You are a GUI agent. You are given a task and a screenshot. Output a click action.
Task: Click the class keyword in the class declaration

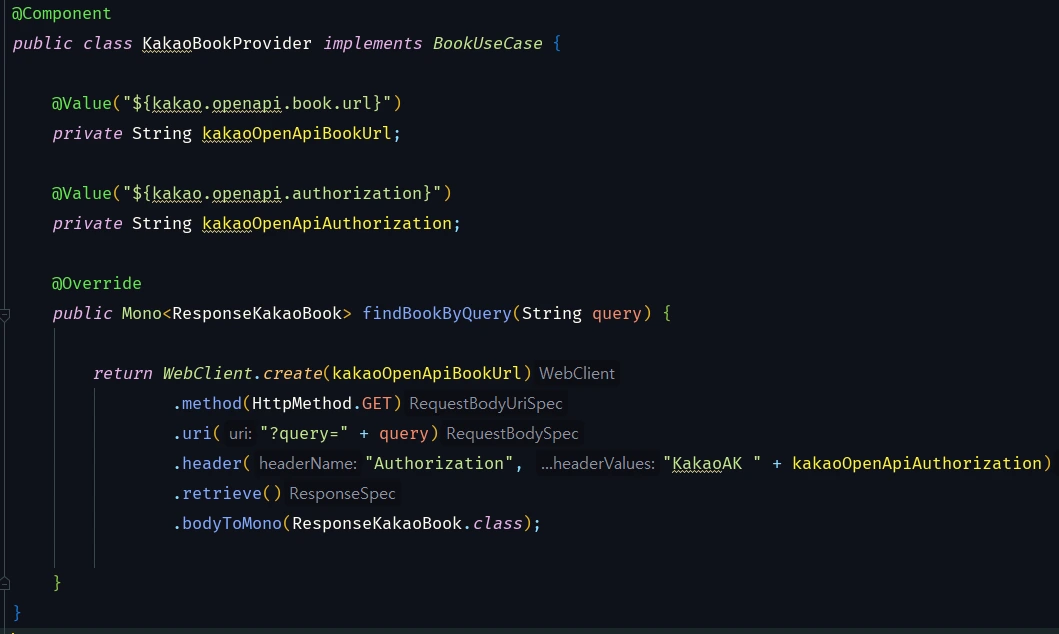point(107,43)
